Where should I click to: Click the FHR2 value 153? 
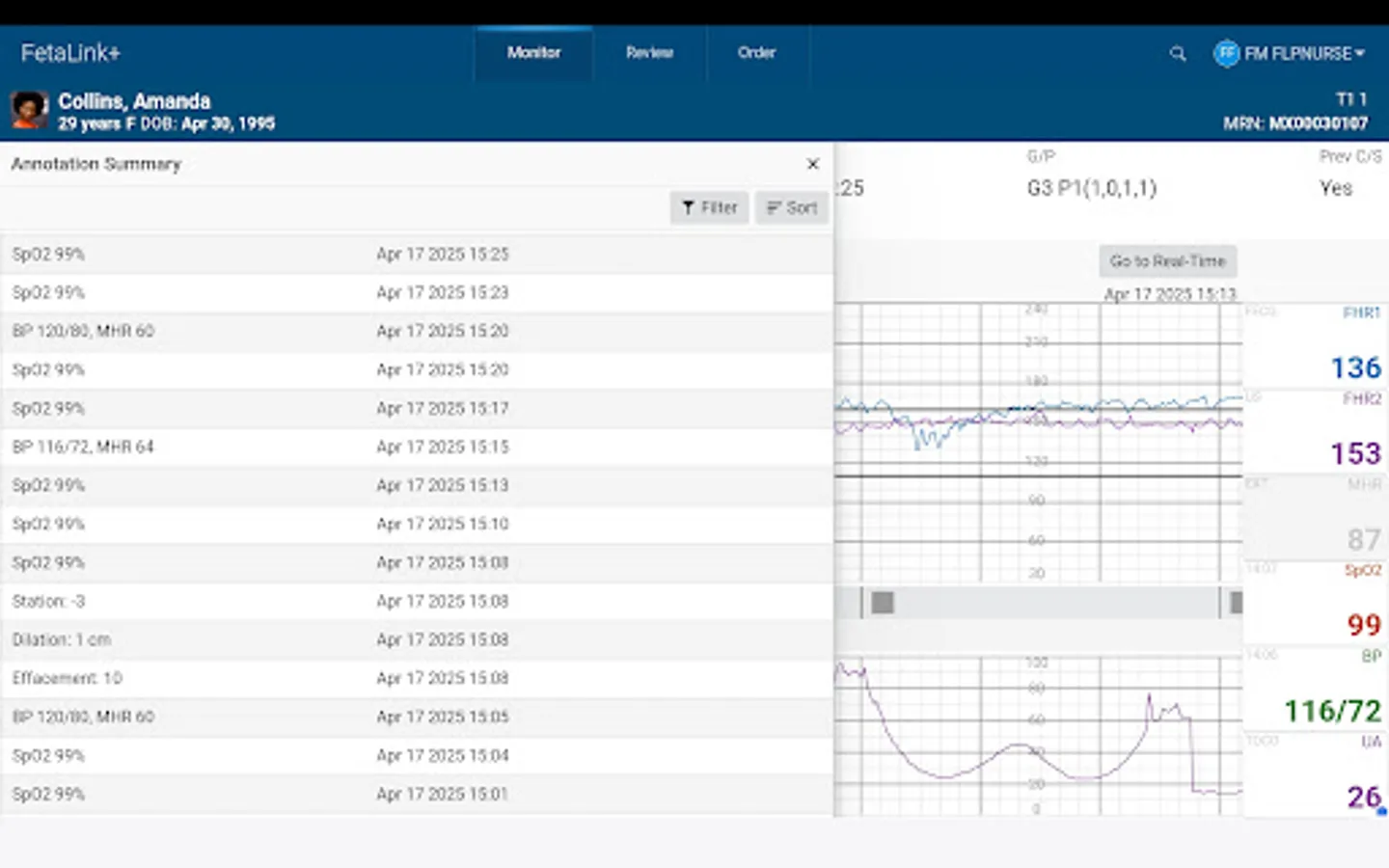[x=1355, y=454]
